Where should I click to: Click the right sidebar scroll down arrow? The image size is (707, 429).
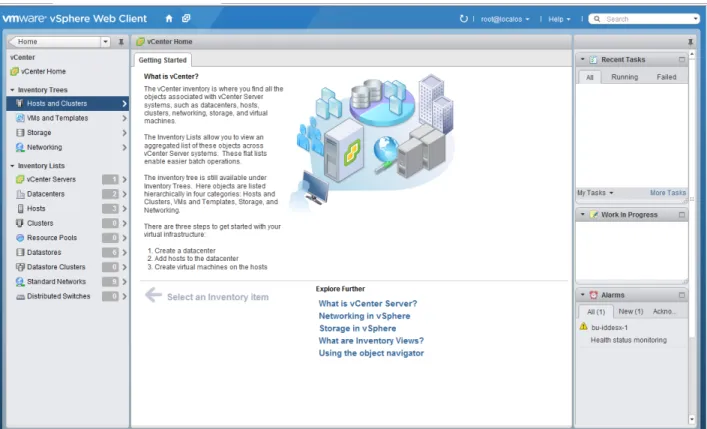pyautogui.click(x=692, y=420)
